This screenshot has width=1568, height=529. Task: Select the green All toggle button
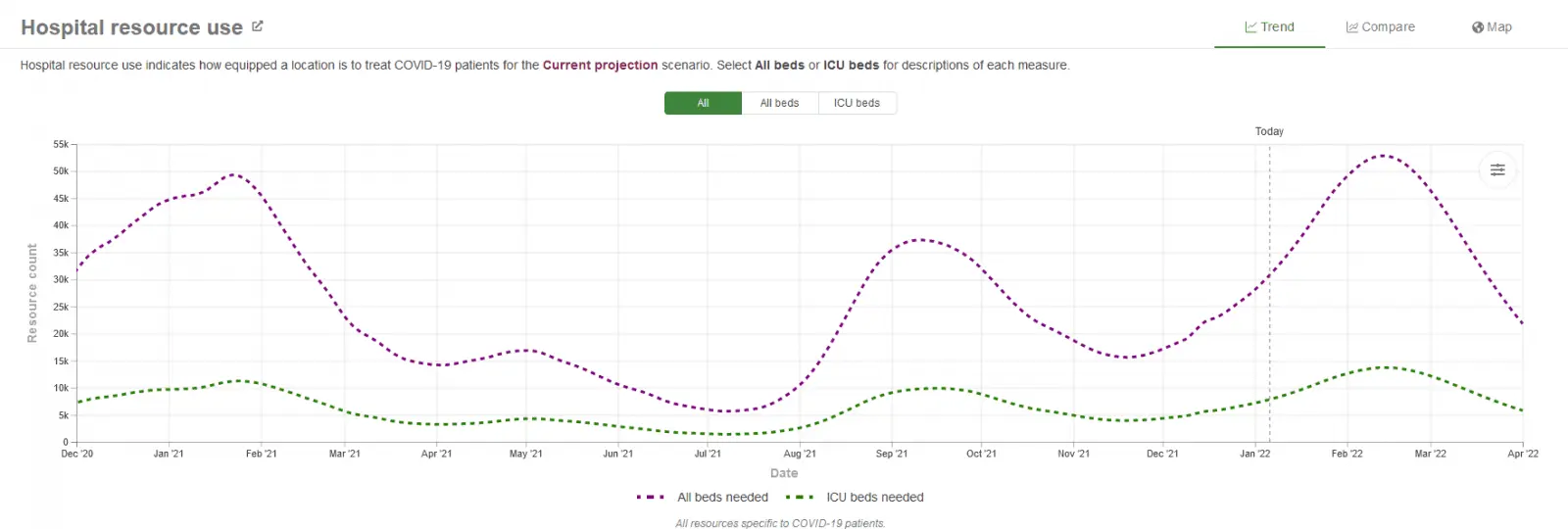[x=703, y=103]
